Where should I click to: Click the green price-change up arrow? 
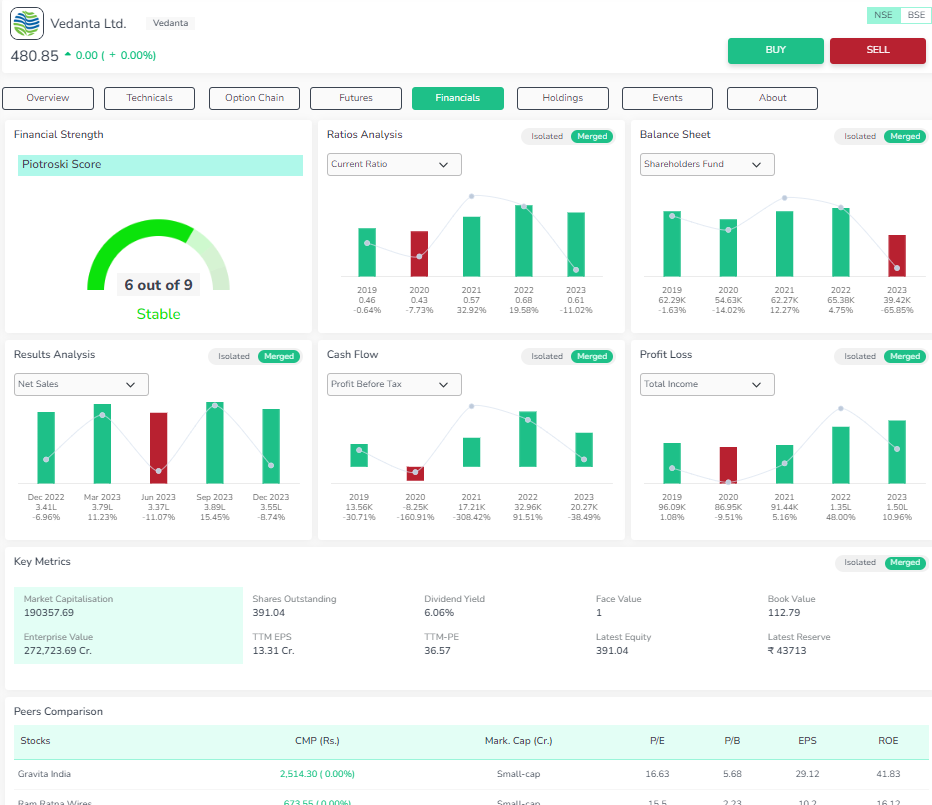click(x=68, y=55)
